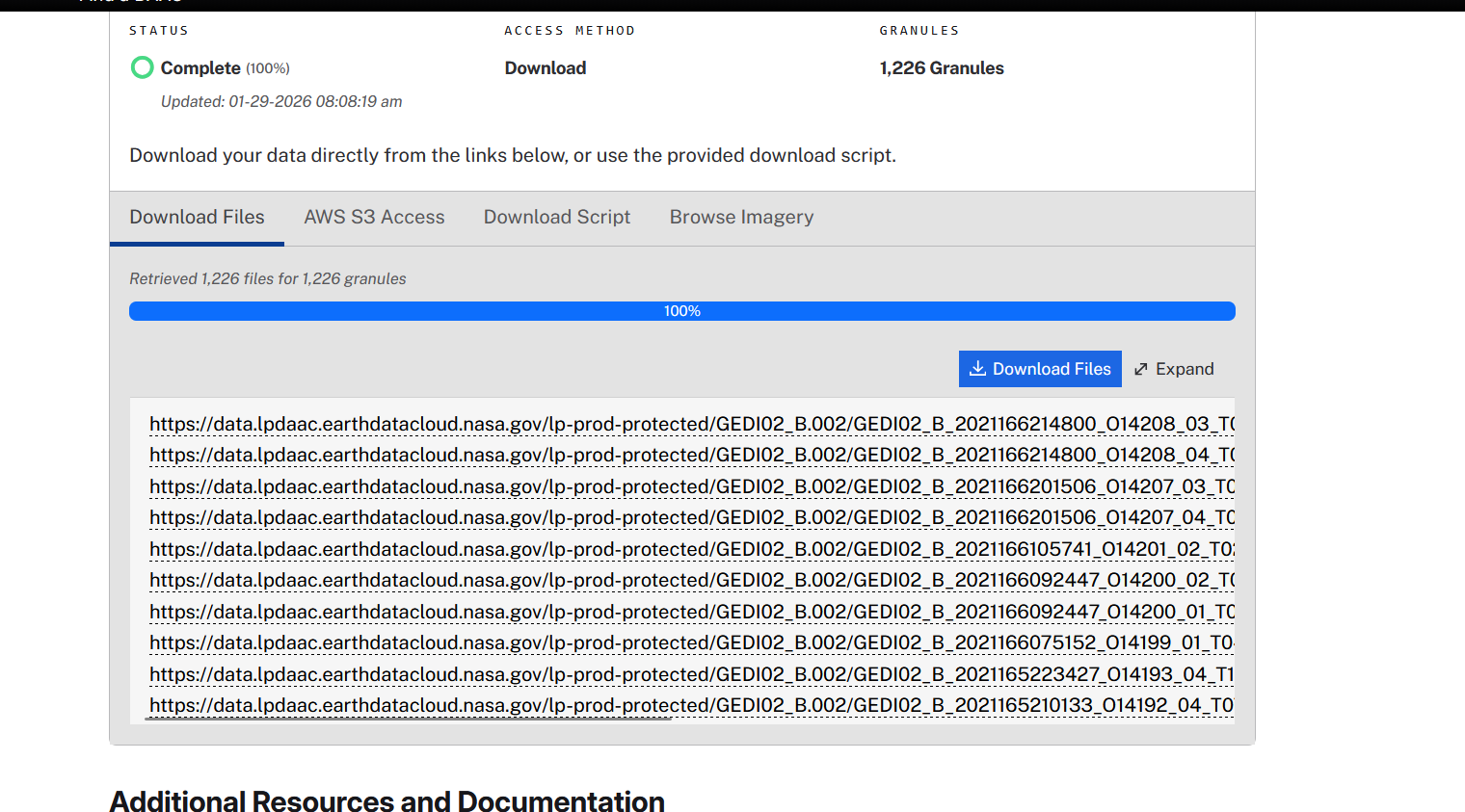Go to the Browse Imagery tab
This screenshot has height=812, width=1465.
(x=741, y=218)
